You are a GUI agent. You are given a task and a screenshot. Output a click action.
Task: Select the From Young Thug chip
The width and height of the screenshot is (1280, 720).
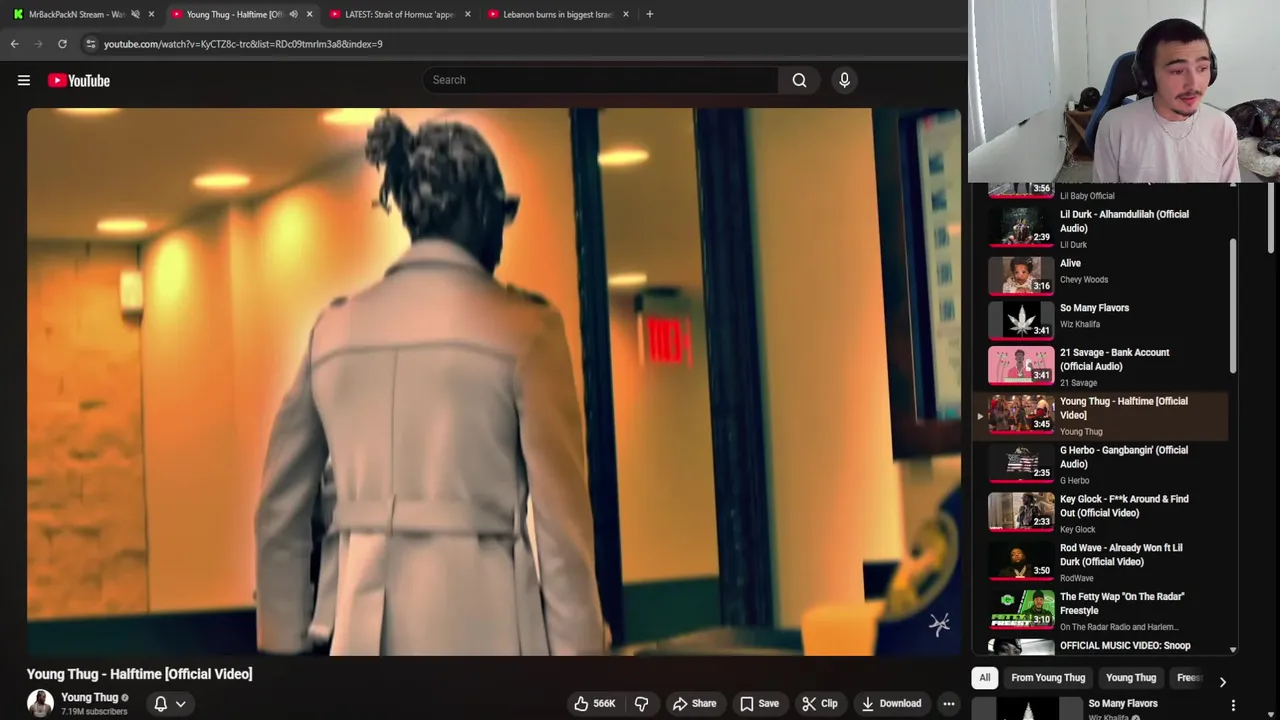[1047, 678]
